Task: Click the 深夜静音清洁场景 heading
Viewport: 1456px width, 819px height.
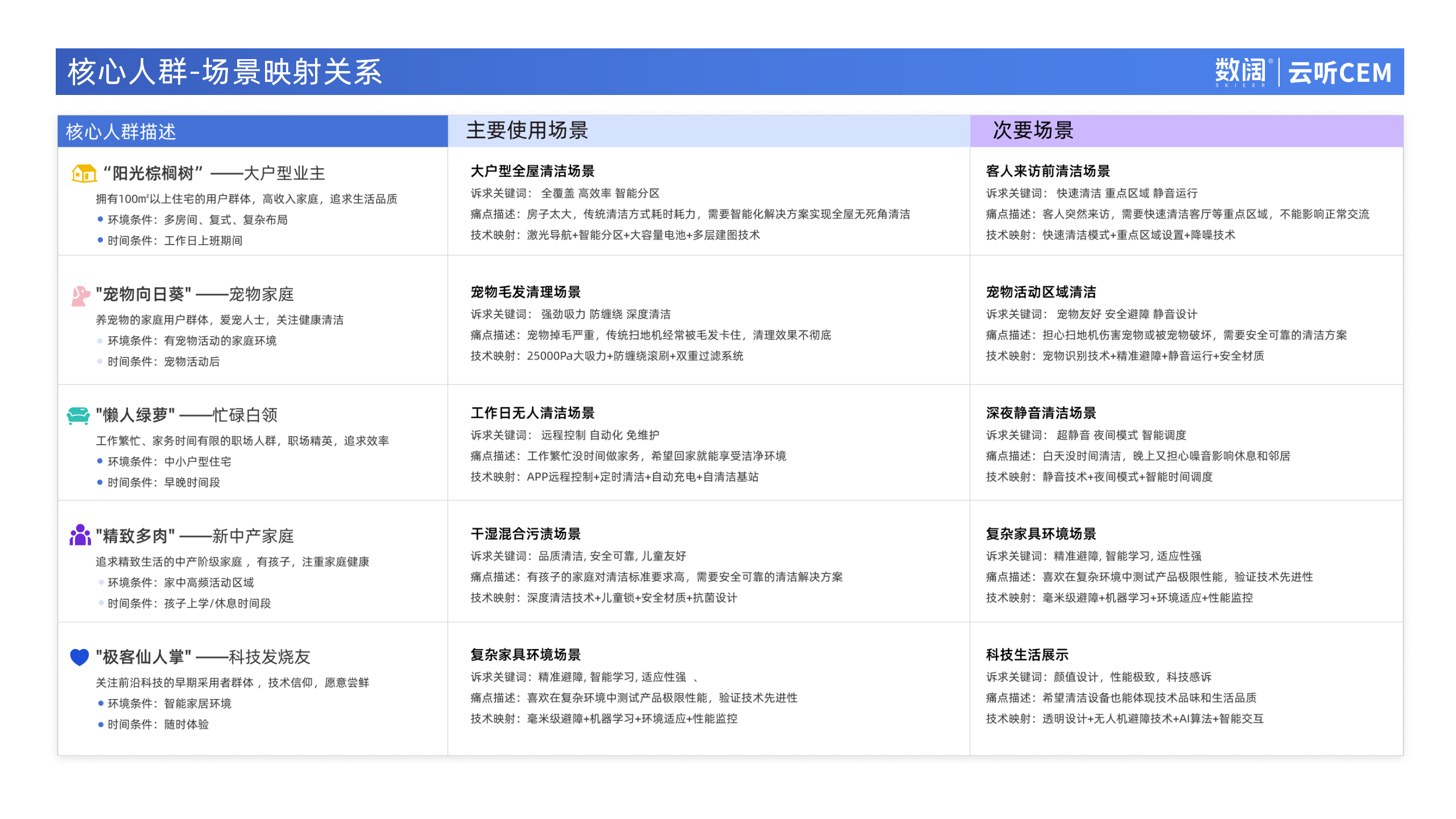Action: coord(1041,413)
